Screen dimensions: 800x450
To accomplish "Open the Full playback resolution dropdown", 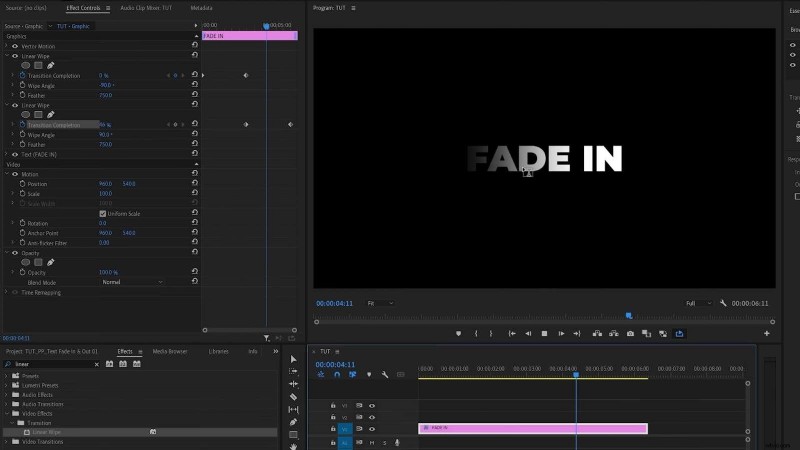I will (x=698, y=303).
